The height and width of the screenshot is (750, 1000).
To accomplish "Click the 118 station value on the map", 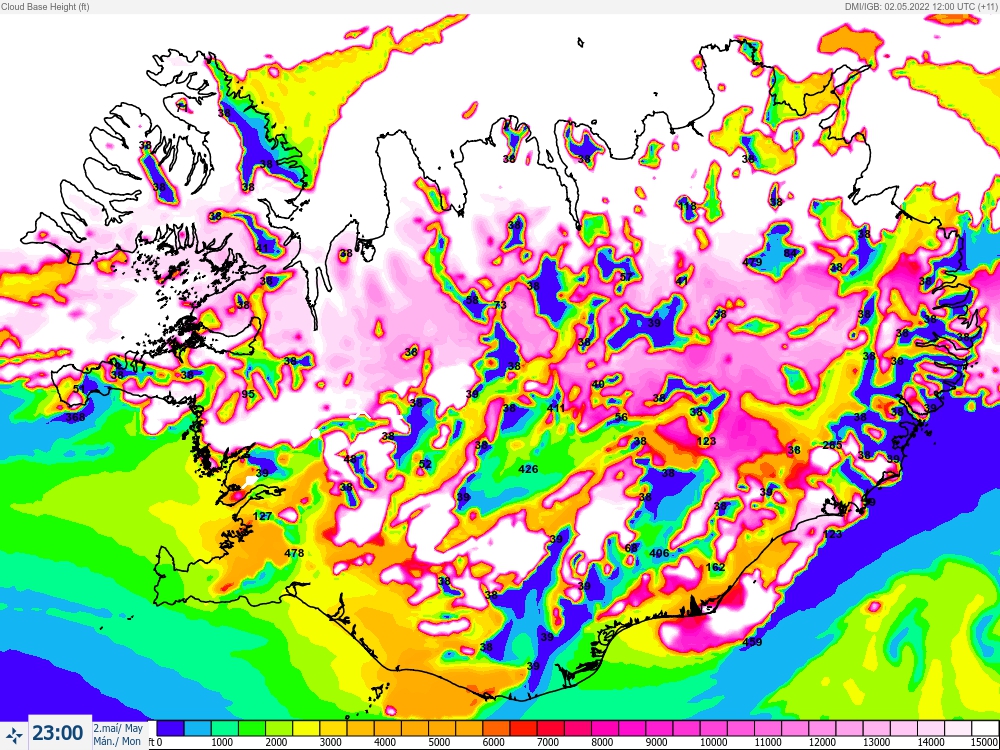I will point(687,206).
